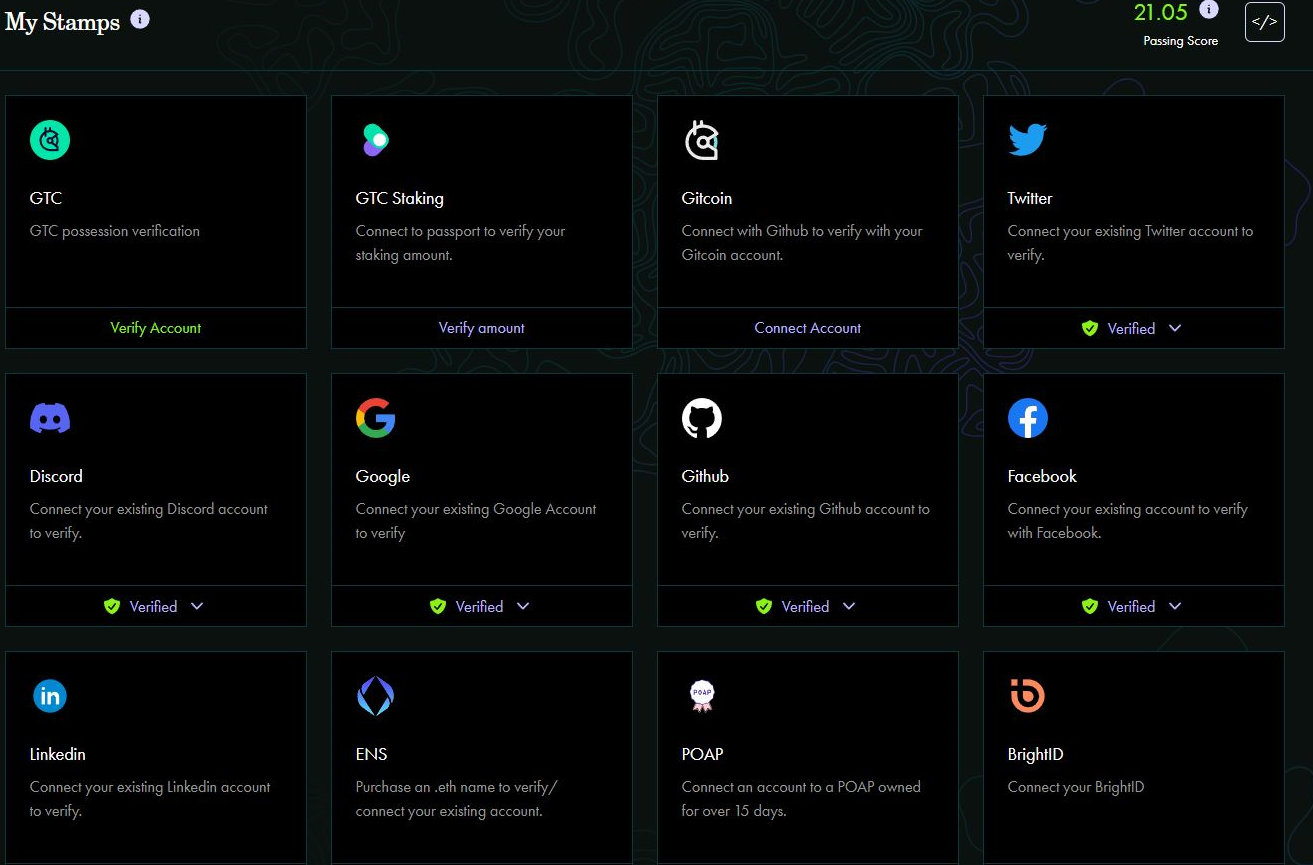Click the ENS diamond logo icon
This screenshot has height=865, width=1313.
[x=376, y=696]
